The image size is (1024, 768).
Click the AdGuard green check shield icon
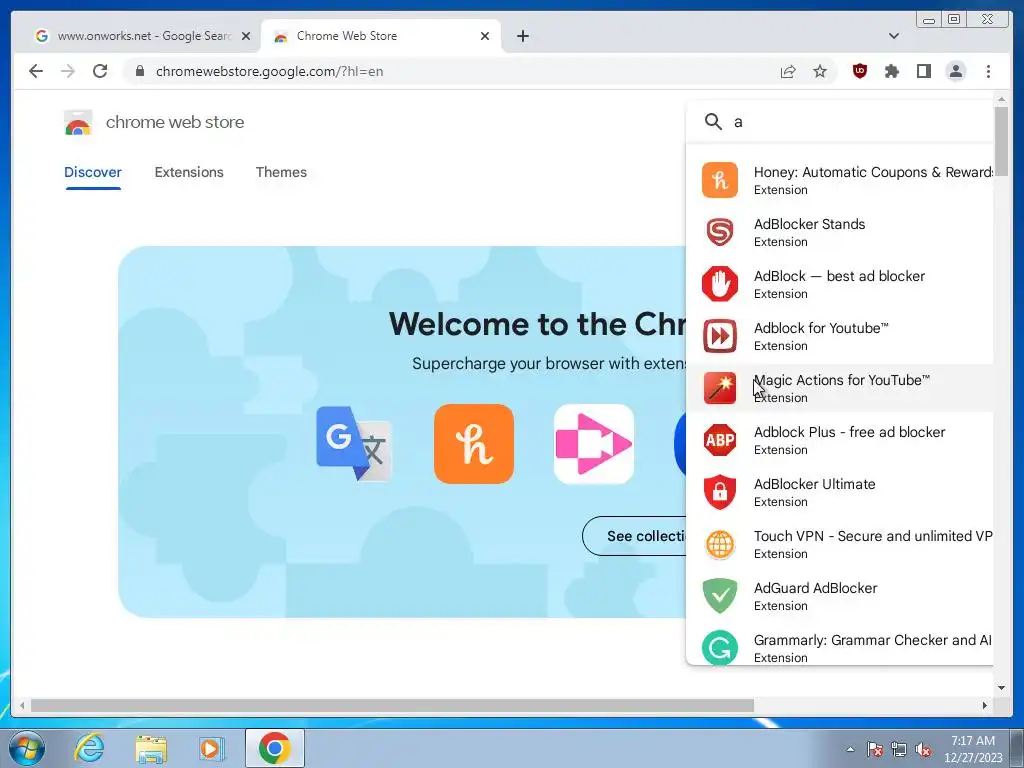[x=720, y=596]
